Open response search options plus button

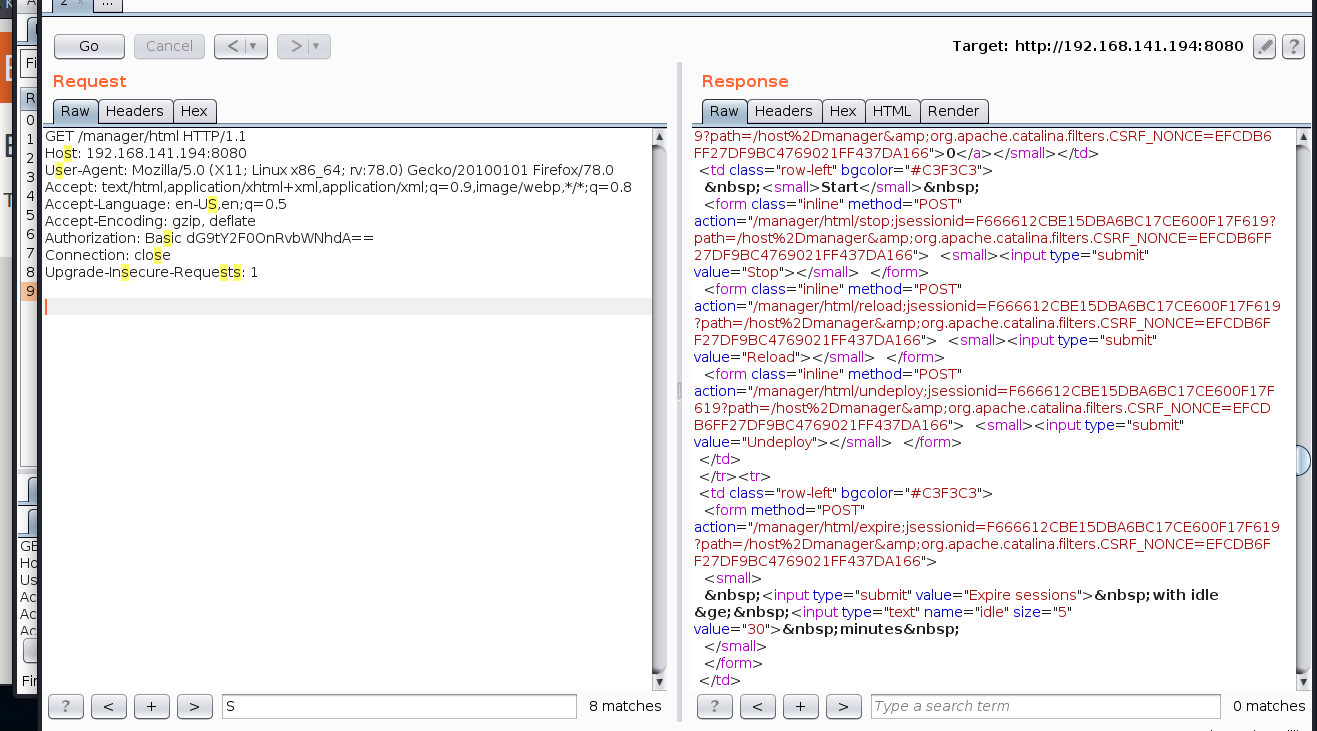pyautogui.click(x=800, y=706)
